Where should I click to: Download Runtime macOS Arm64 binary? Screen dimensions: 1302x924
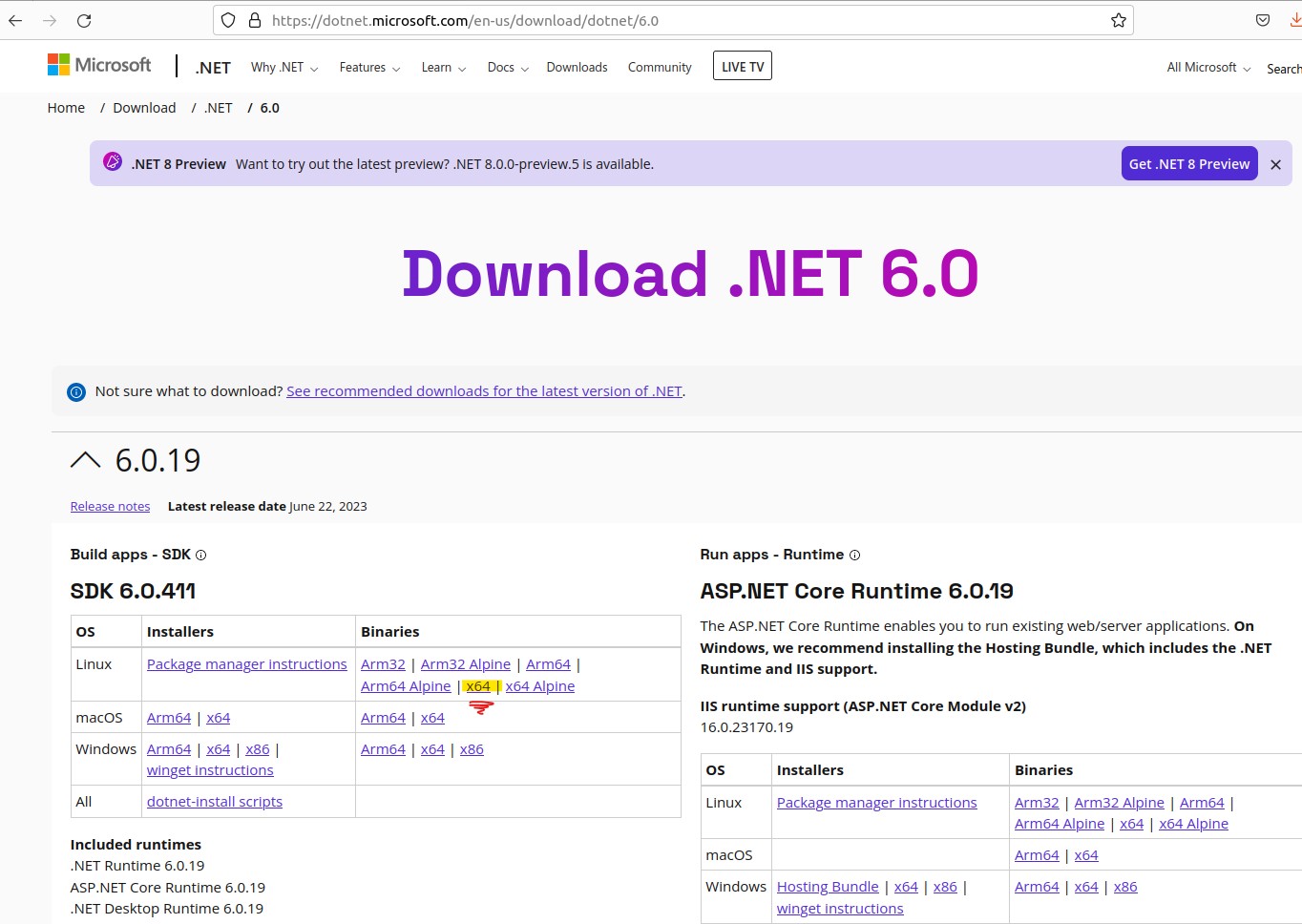1037,855
